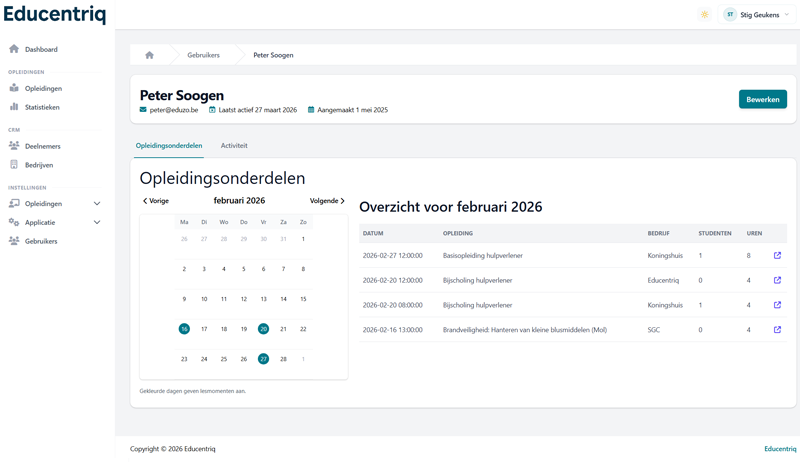Screen dimensions: 800x462
Task: Go to the previous month with Vorige
Action: pos(156,201)
